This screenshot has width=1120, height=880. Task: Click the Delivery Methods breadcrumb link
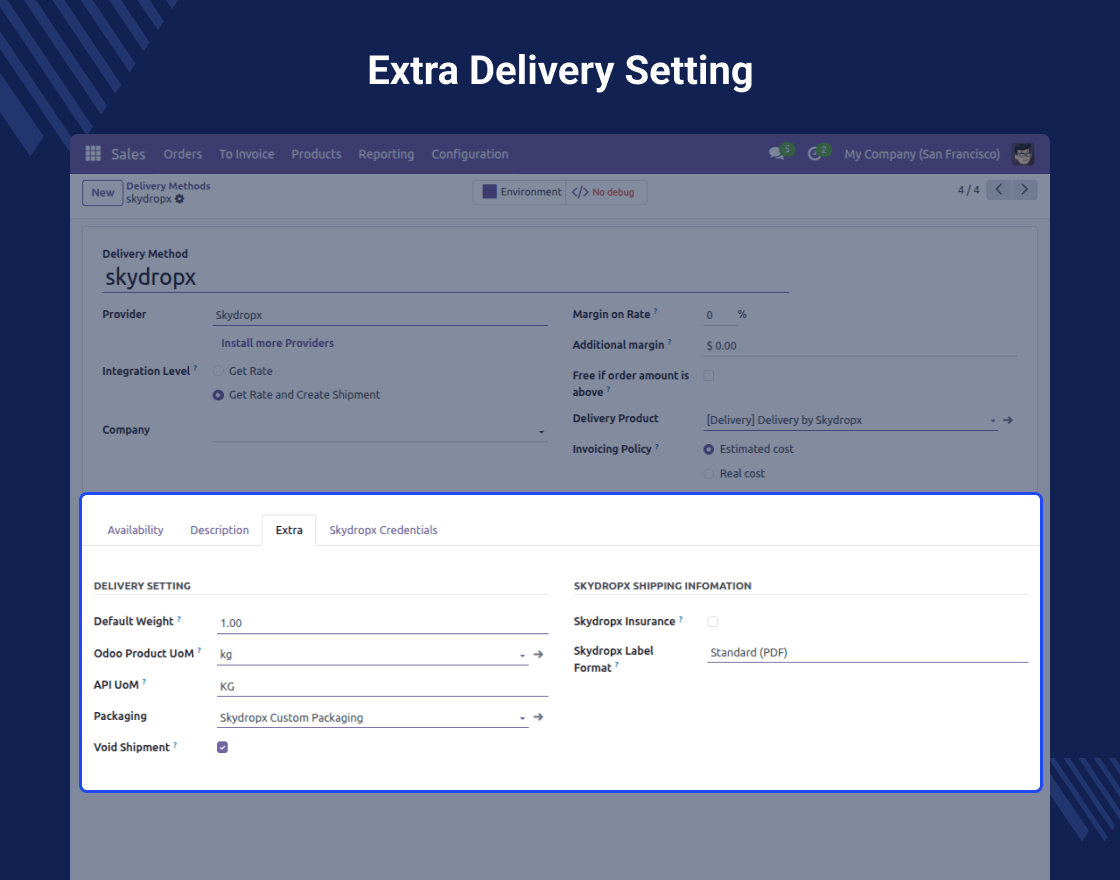point(169,186)
